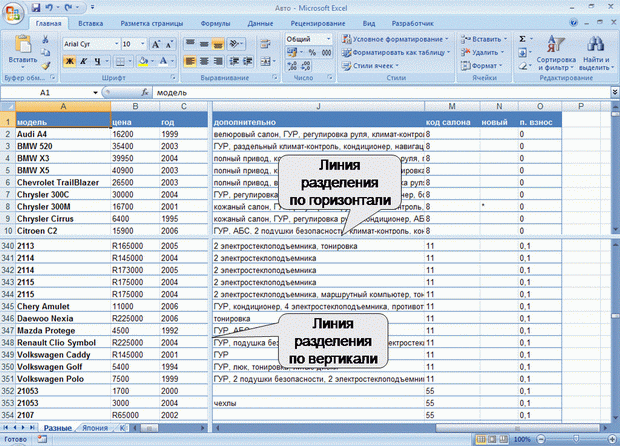
Task: Apply percent style format
Action: coord(312,52)
